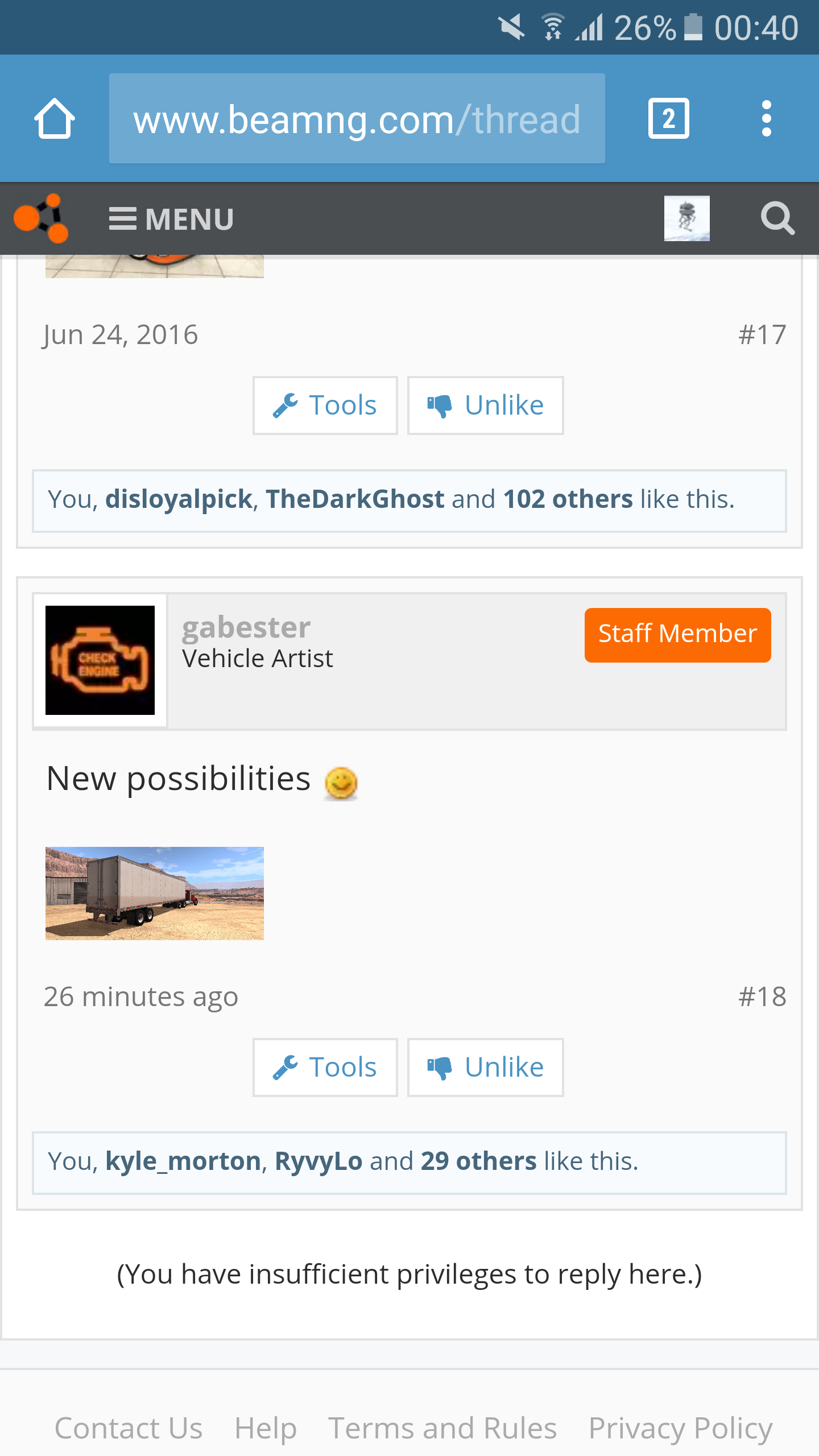This screenshot has width=819, height=1456.
Task: Open the forum search magnifier
Action: pyautogui.click(x=777, y=218)
